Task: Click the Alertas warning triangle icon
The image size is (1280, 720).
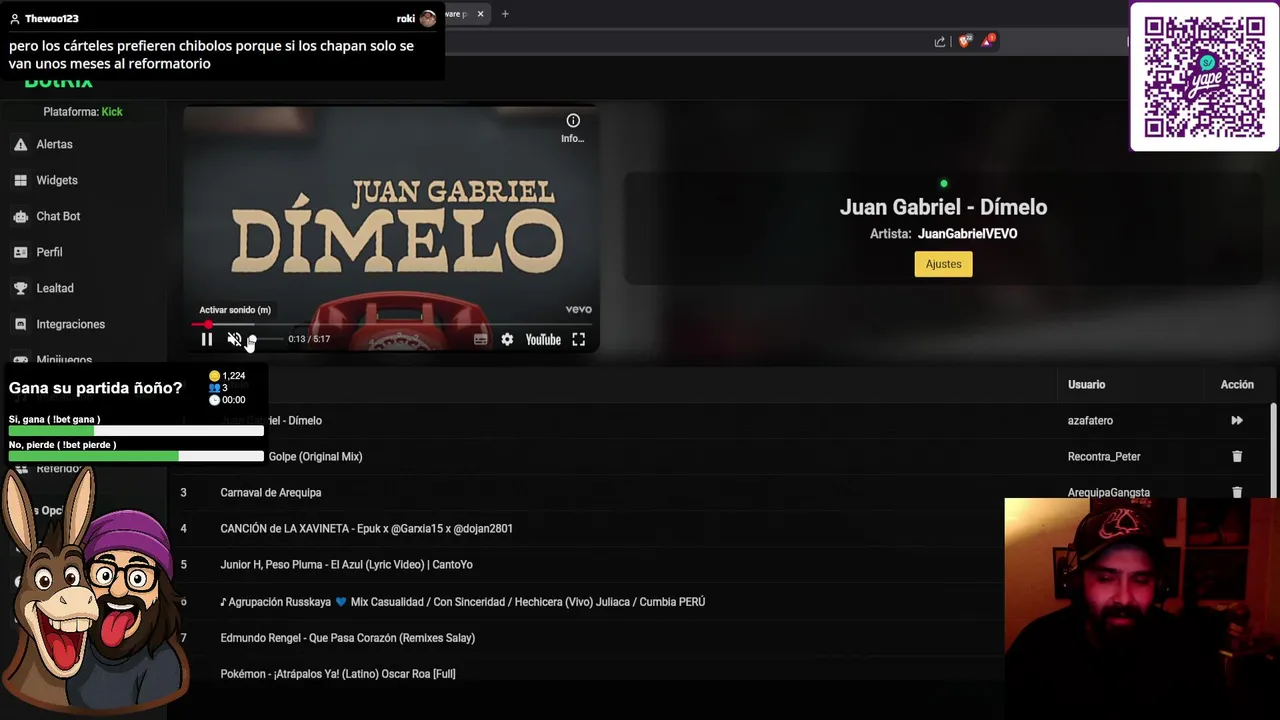Action: [20, 144]
